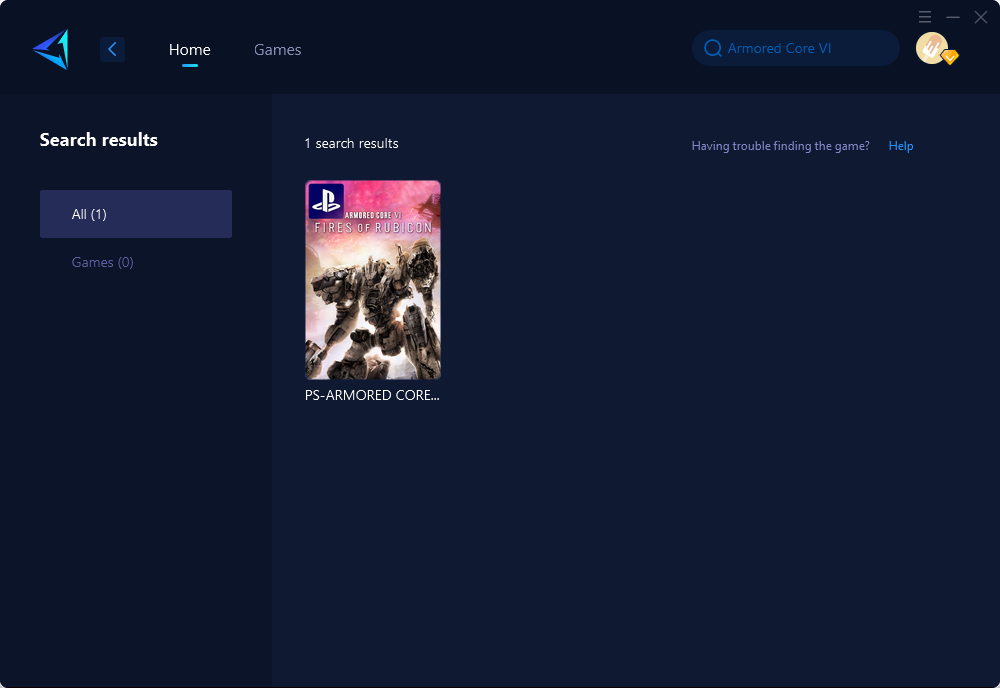Switch to the Home tab

point(189,49)
